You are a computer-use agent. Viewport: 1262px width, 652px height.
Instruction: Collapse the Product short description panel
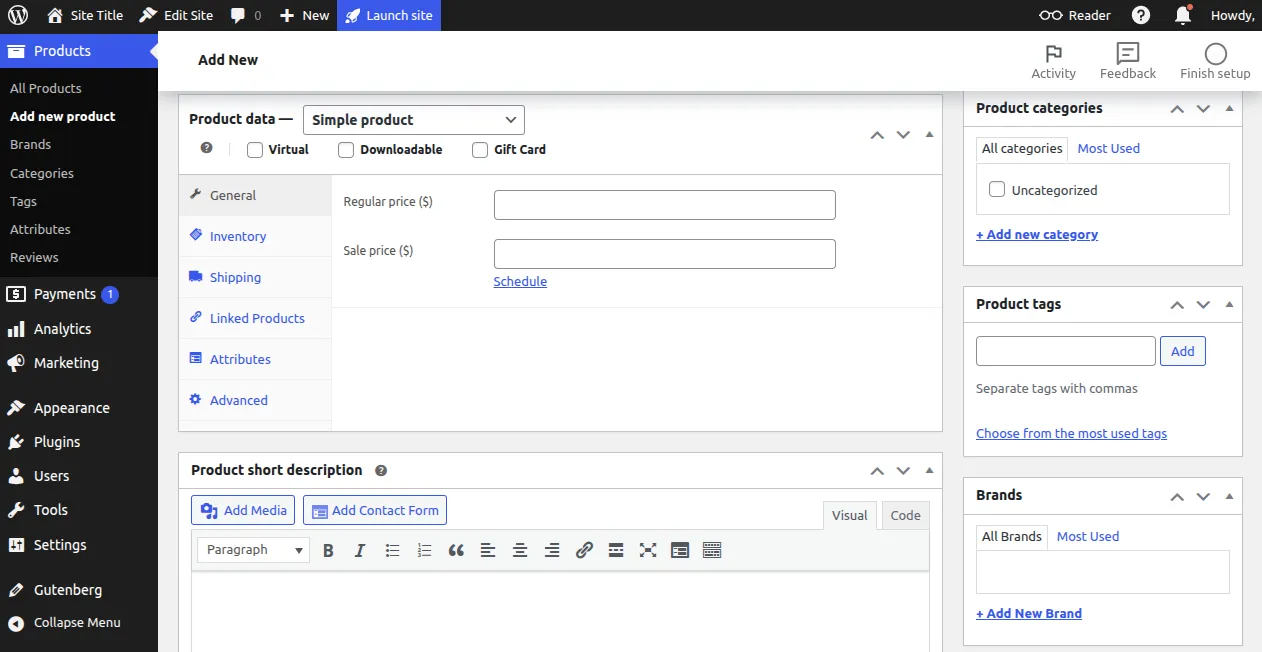pos(929,470)
